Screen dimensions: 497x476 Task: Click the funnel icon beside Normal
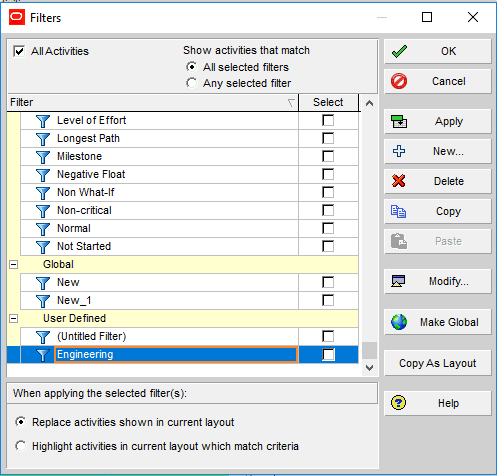click(x=43, y=229)
